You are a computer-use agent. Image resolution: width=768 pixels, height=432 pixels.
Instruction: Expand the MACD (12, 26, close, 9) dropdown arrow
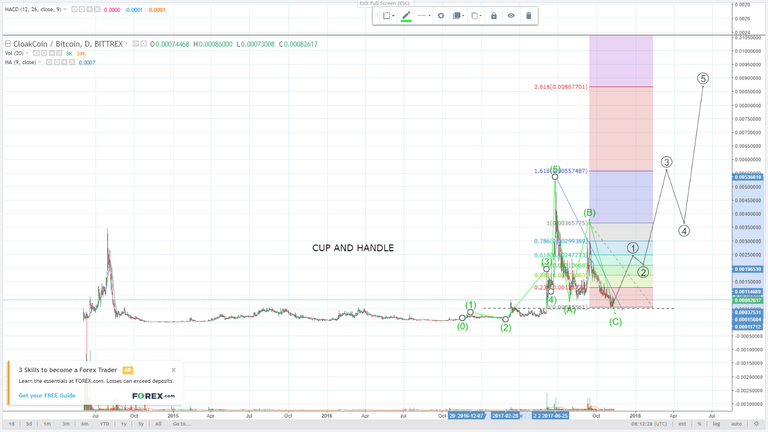[x=65, y=9]
